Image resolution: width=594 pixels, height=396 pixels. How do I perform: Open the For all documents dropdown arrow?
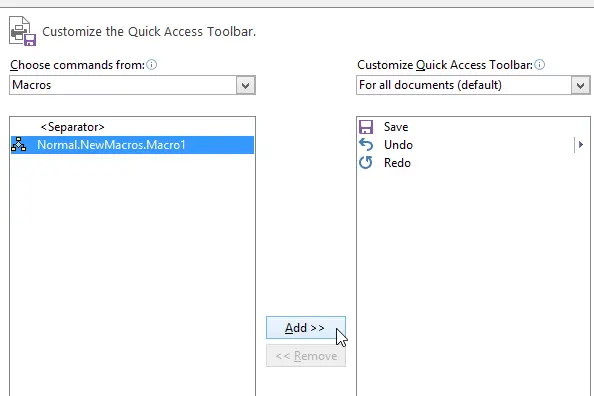point(580,85)
